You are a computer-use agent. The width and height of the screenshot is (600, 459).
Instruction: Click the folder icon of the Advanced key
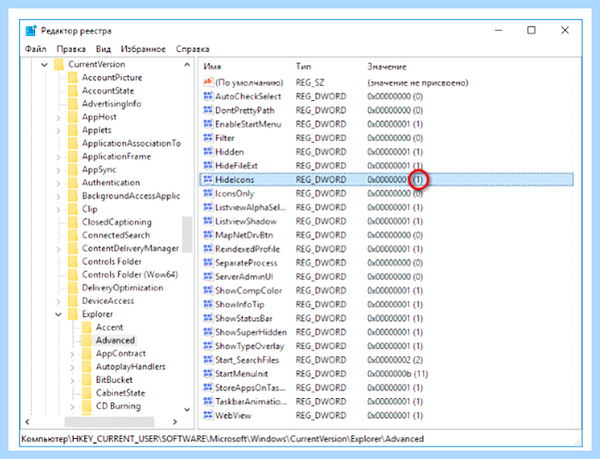[86, 340]
